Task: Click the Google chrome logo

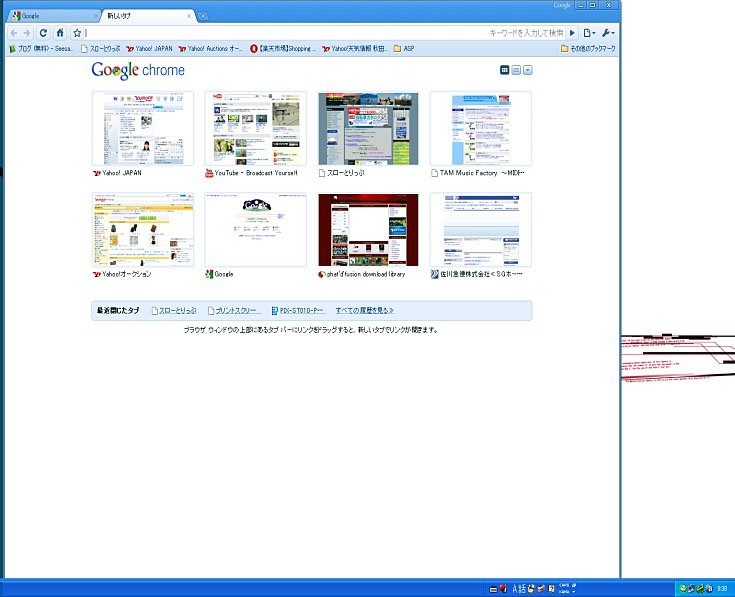Action: pos(138,70)
